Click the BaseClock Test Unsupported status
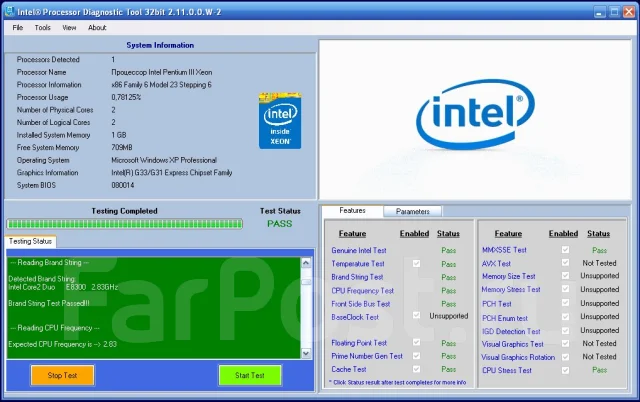This screenshot has height=402, width=640. coord(449,316)
